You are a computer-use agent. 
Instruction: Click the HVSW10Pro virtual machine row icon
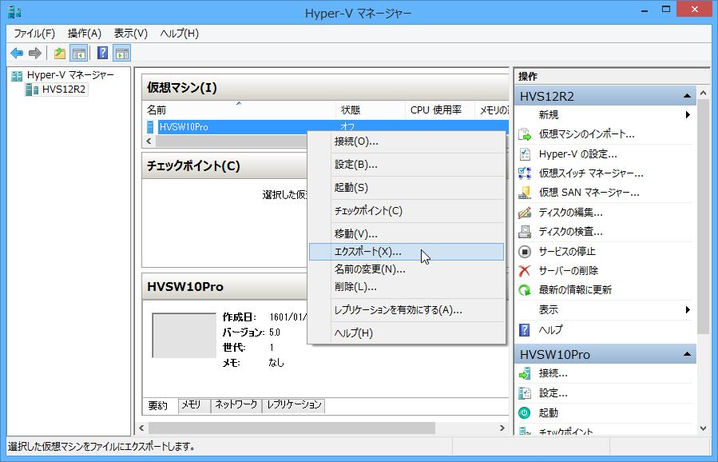click(x=150, y=127)
